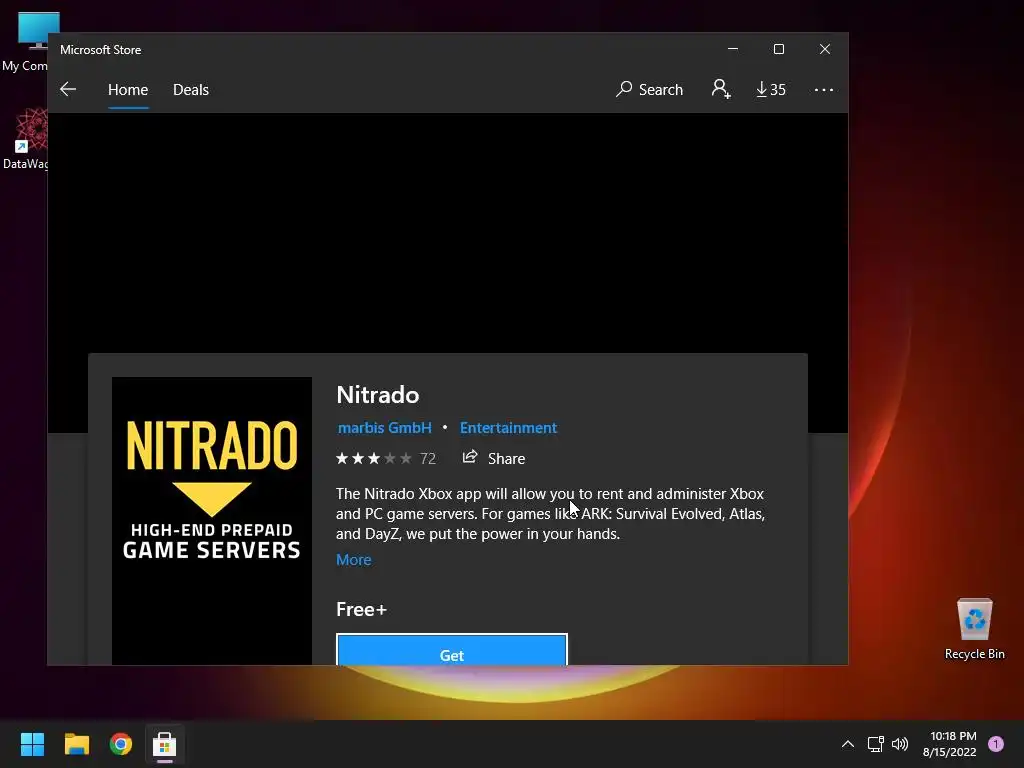
Task: Click the 72 ratings count
Action: point(428,458)
